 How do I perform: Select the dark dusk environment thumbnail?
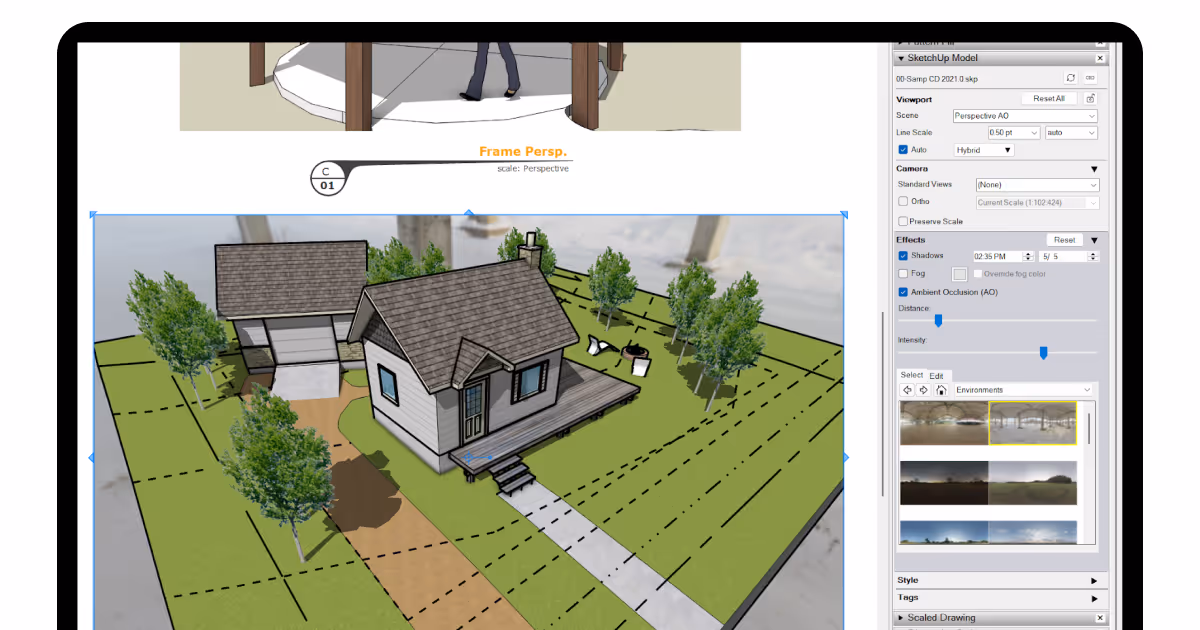pos(944,482)
